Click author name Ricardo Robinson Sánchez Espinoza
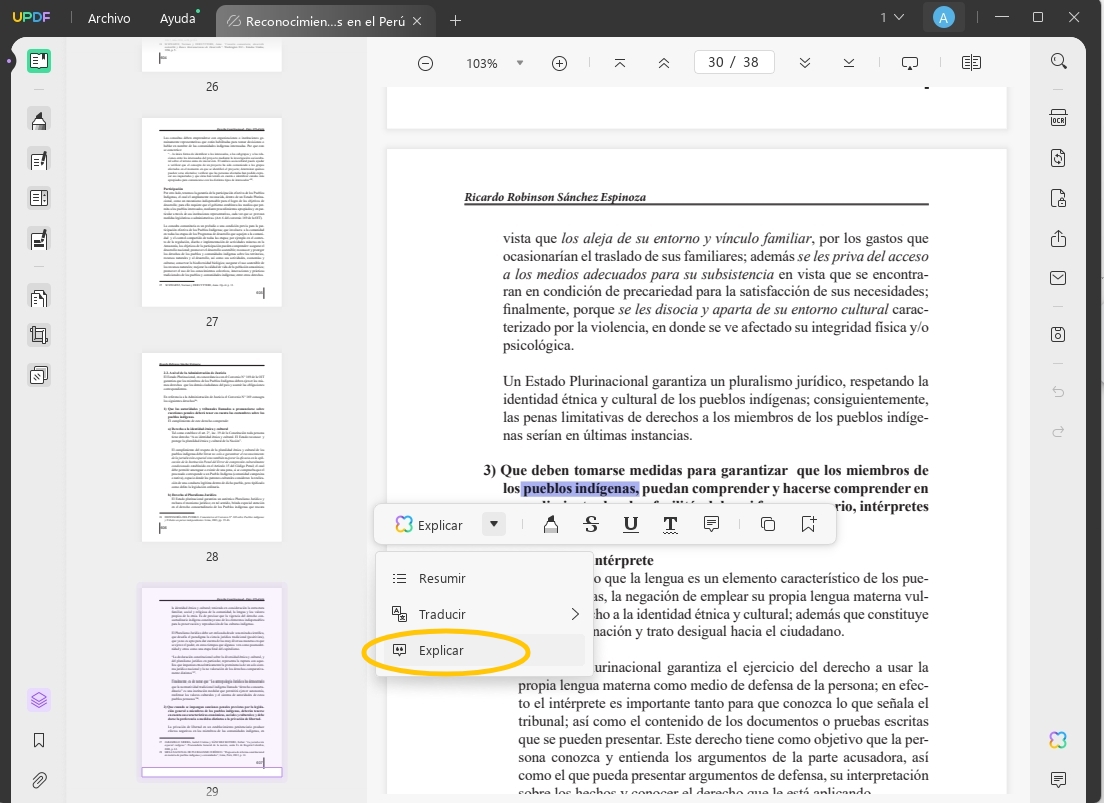 coord(555,197)
